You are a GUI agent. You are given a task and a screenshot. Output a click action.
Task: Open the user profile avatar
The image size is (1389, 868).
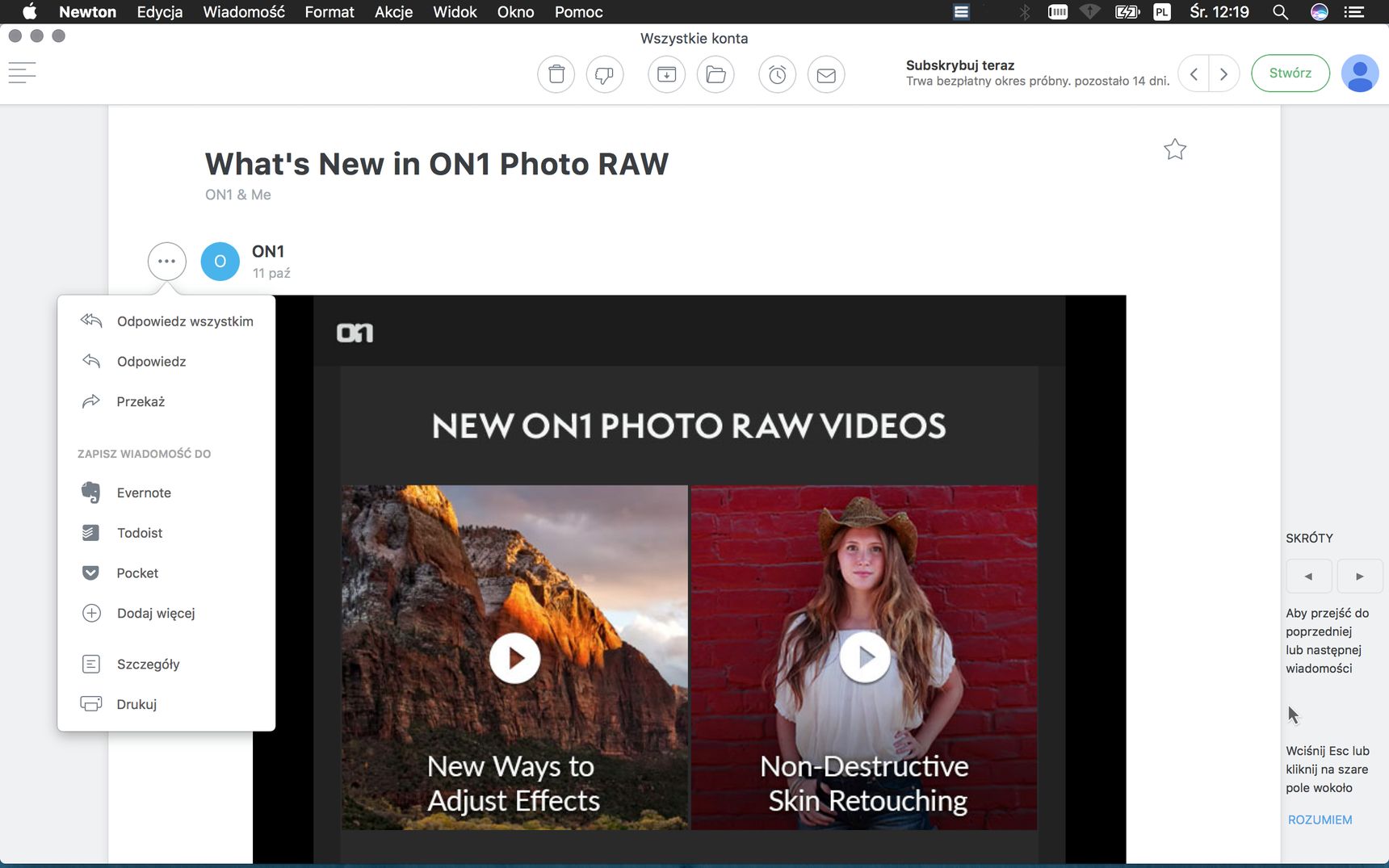tap(1360, 73)
